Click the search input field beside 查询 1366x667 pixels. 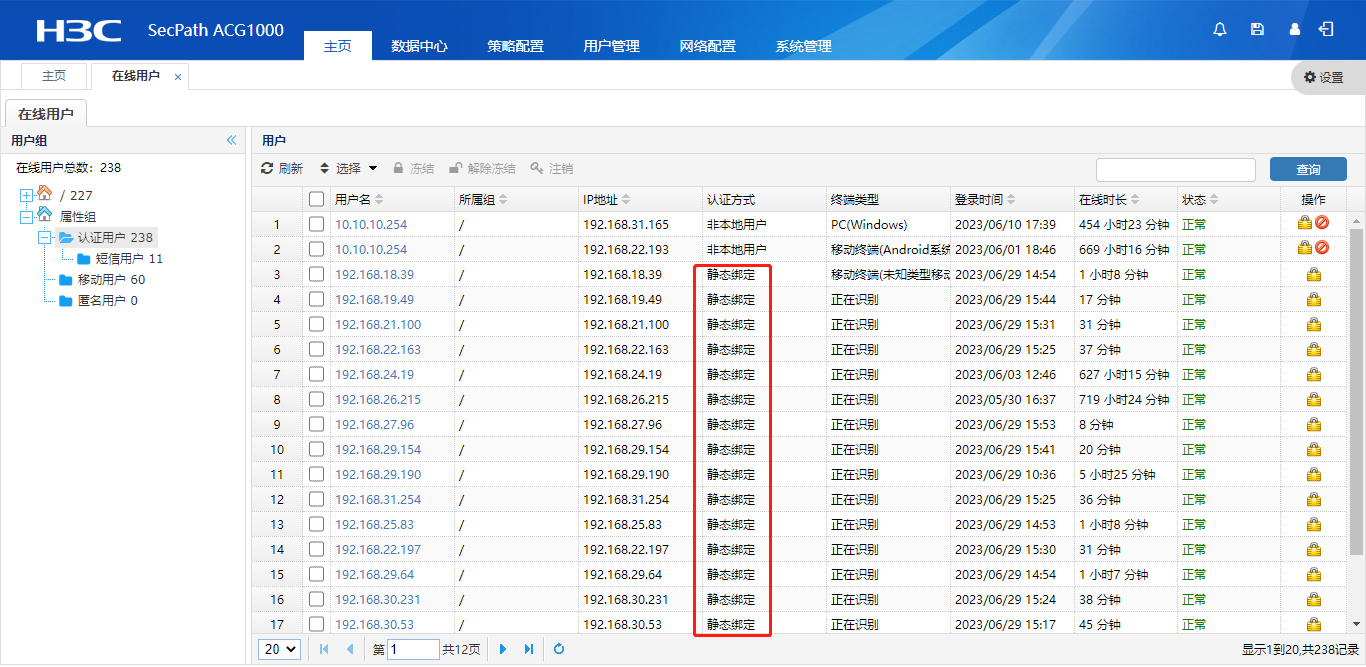tap(1176, 169)
